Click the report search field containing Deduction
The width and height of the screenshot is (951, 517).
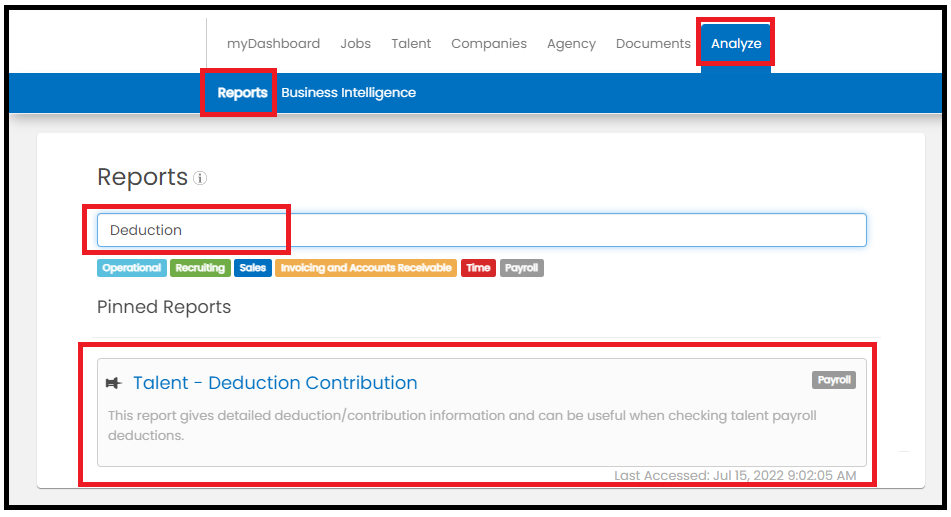(482, 230)
